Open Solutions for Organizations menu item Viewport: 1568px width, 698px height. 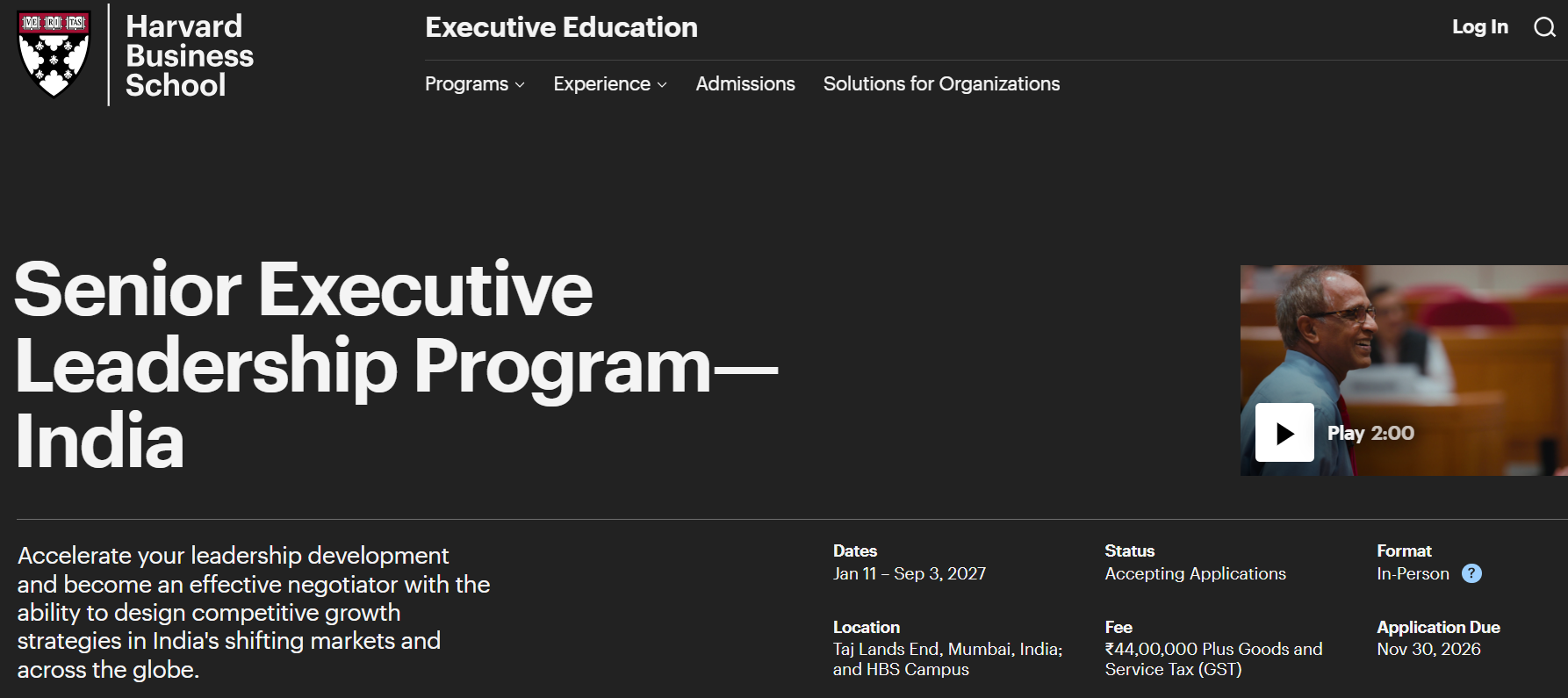point(941,84)
